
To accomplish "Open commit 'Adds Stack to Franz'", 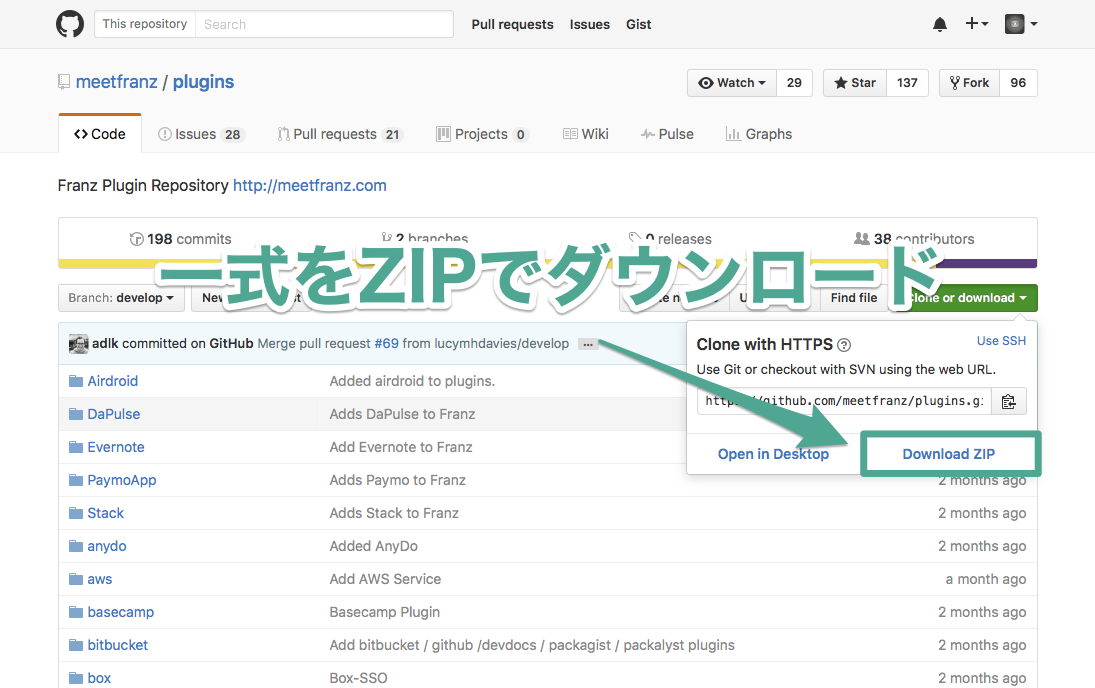I will 394,513.
